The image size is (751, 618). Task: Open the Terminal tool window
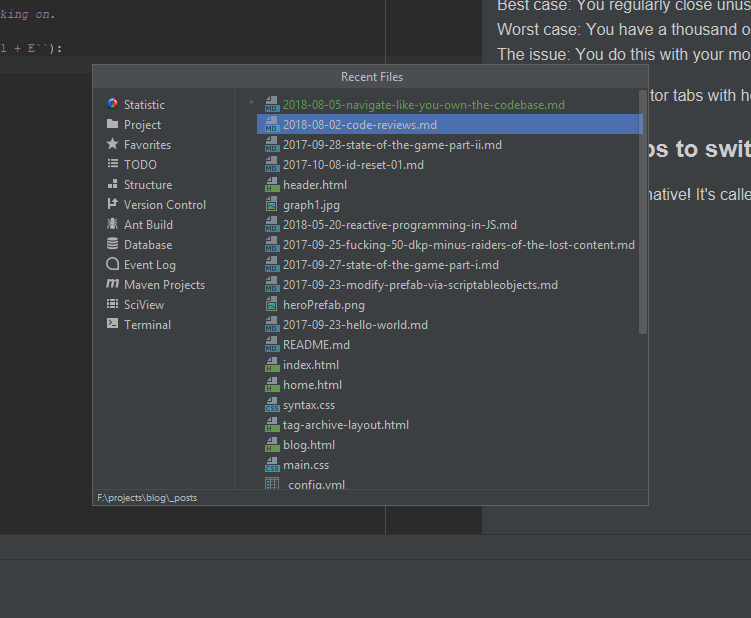[x=147, y=325]
